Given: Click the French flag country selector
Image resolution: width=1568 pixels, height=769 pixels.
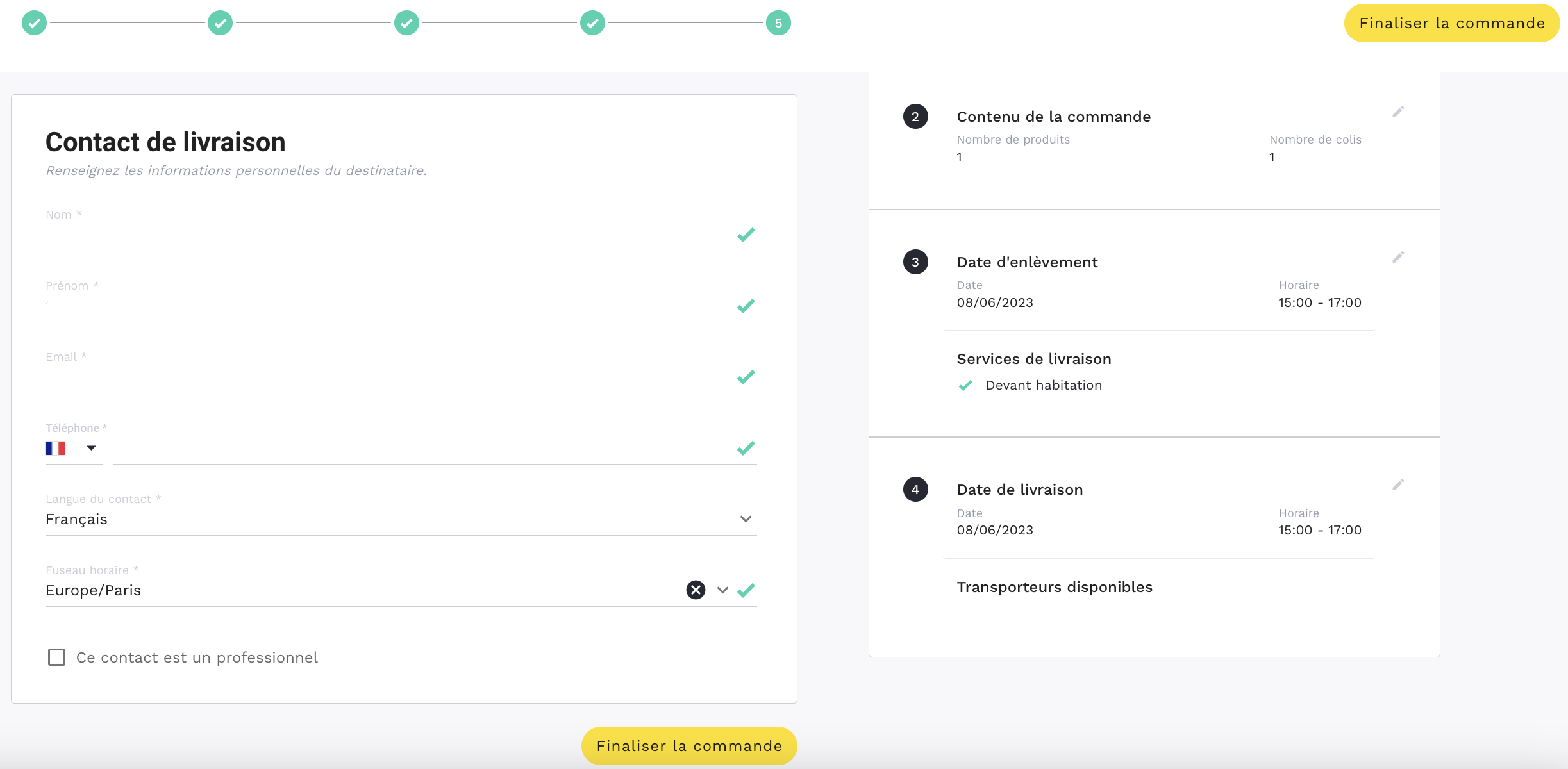Looking at the screenshot, I should pos(56,448).
